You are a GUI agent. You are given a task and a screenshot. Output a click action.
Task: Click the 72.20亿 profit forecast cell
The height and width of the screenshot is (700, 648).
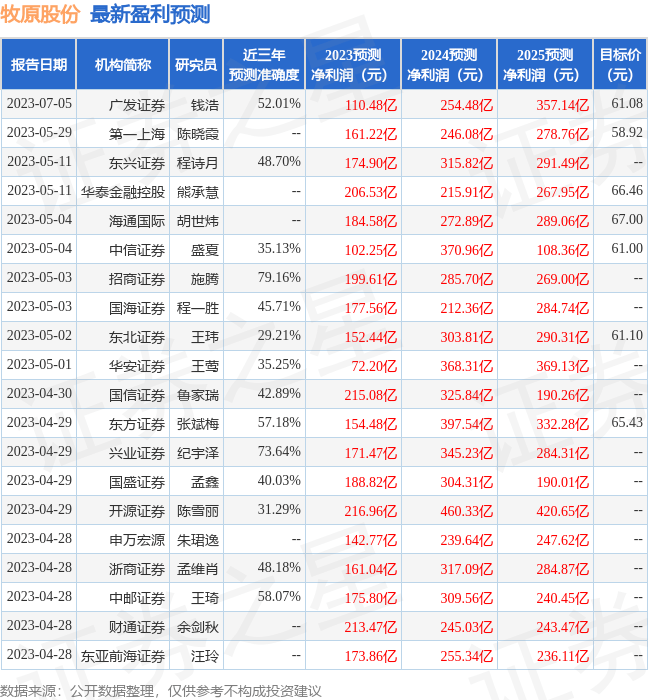click(372, 366)
